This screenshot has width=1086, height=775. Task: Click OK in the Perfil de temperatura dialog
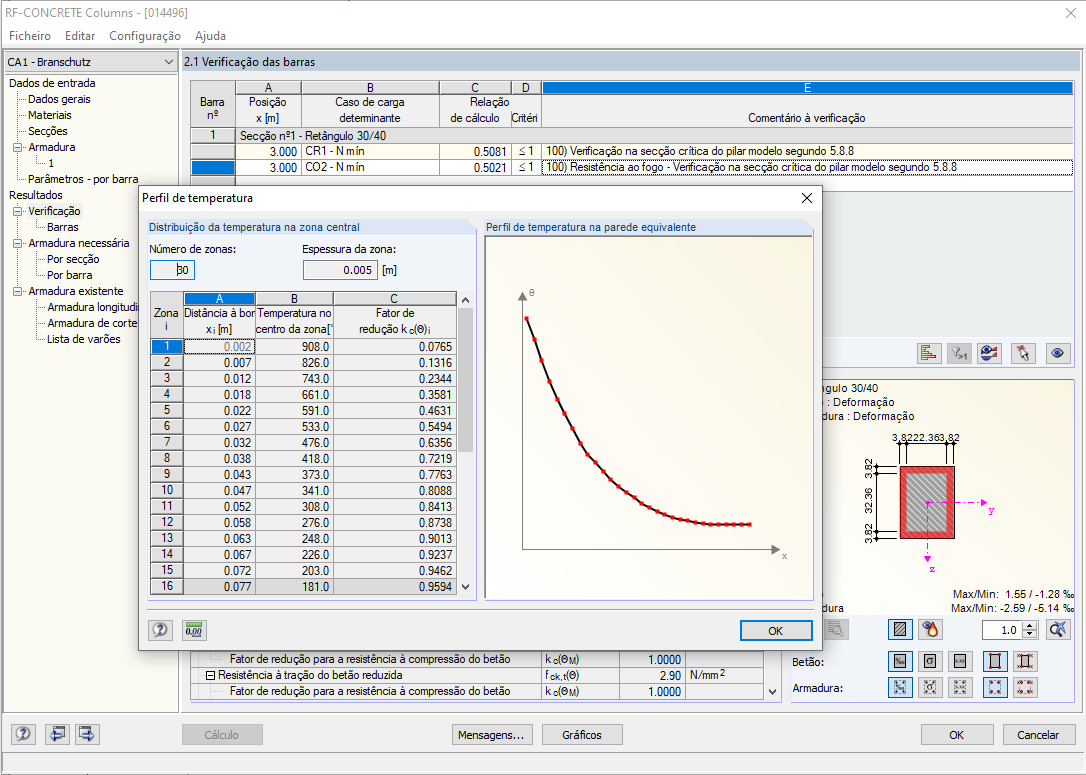point(776,631)
